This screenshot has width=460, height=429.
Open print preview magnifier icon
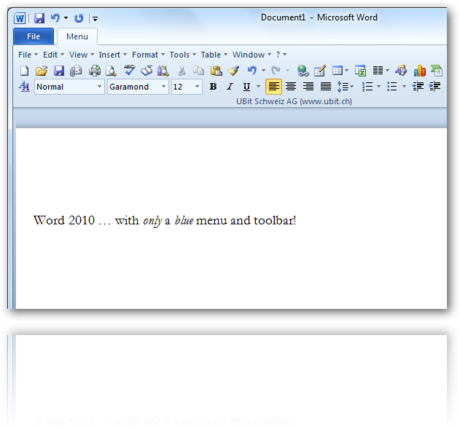click(111, 71)
